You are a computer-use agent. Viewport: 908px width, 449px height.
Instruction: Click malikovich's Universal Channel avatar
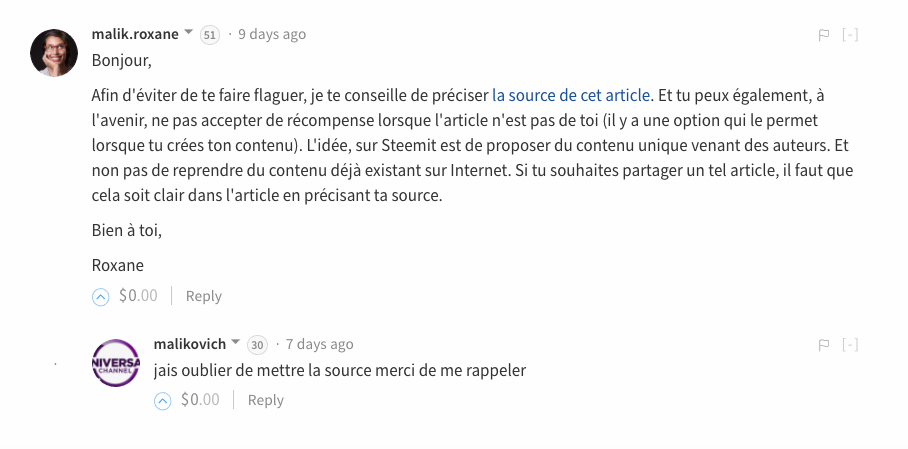[x=116, y=363]
